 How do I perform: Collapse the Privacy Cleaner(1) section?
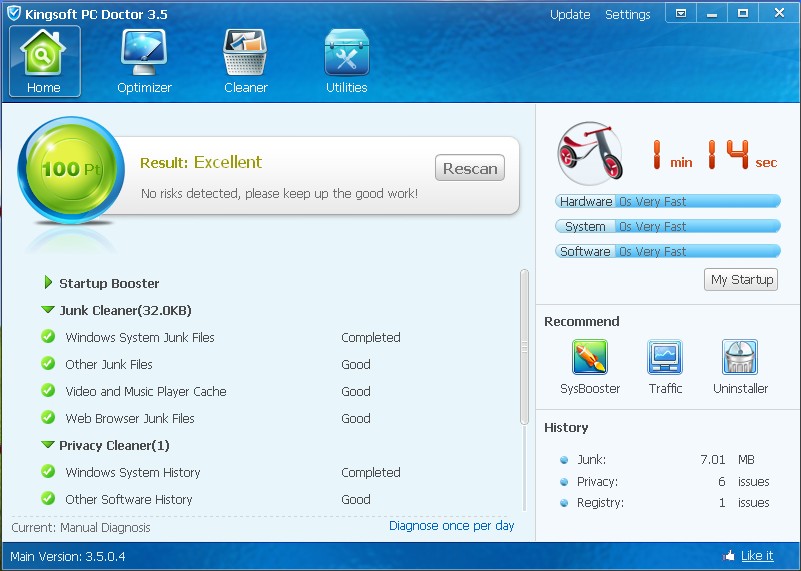48,444
